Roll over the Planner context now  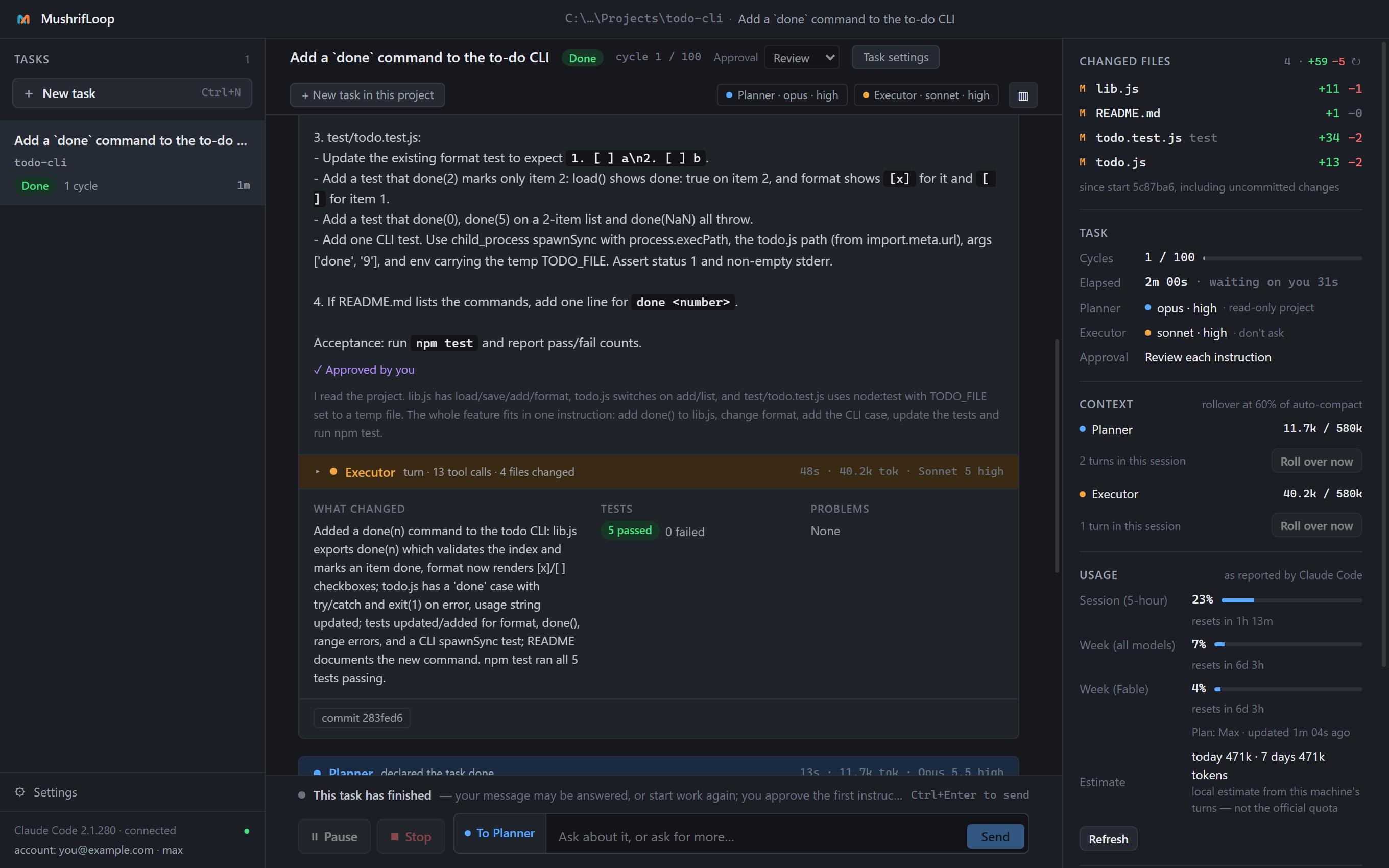pos(1316,462)
